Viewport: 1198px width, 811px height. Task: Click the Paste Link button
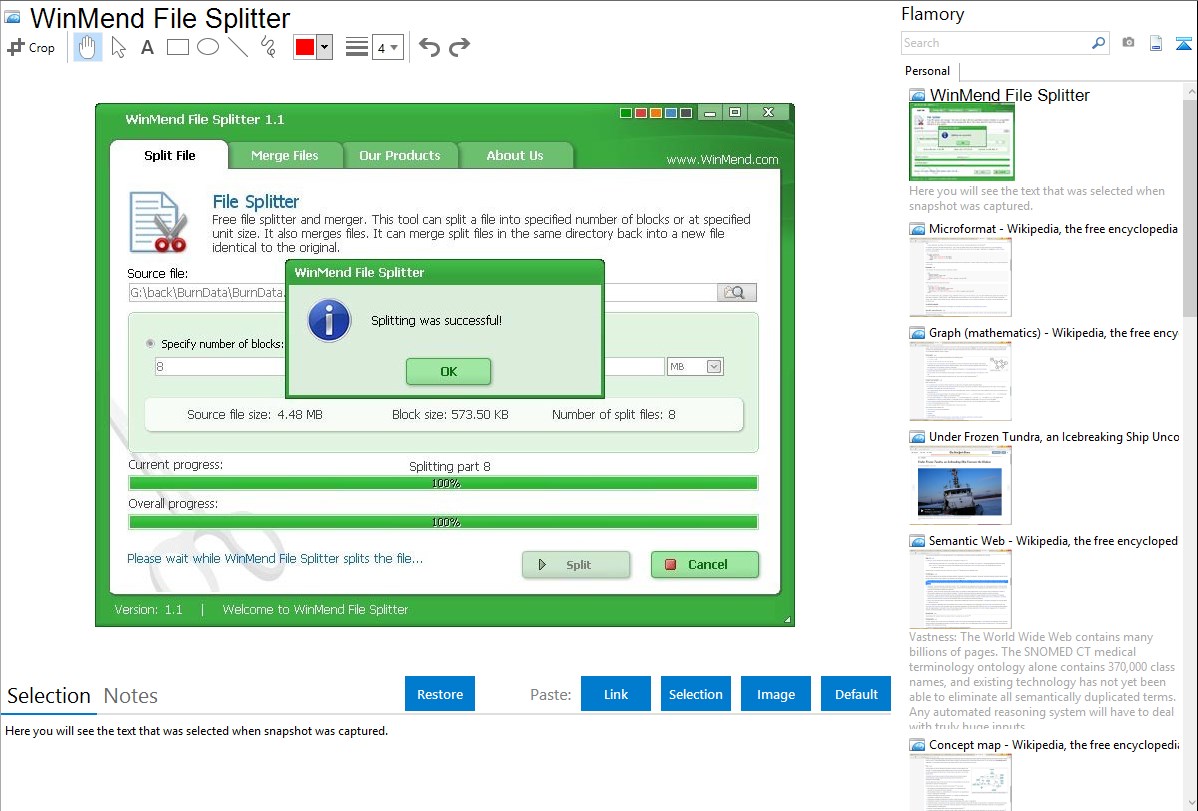[x=616, y=694]
